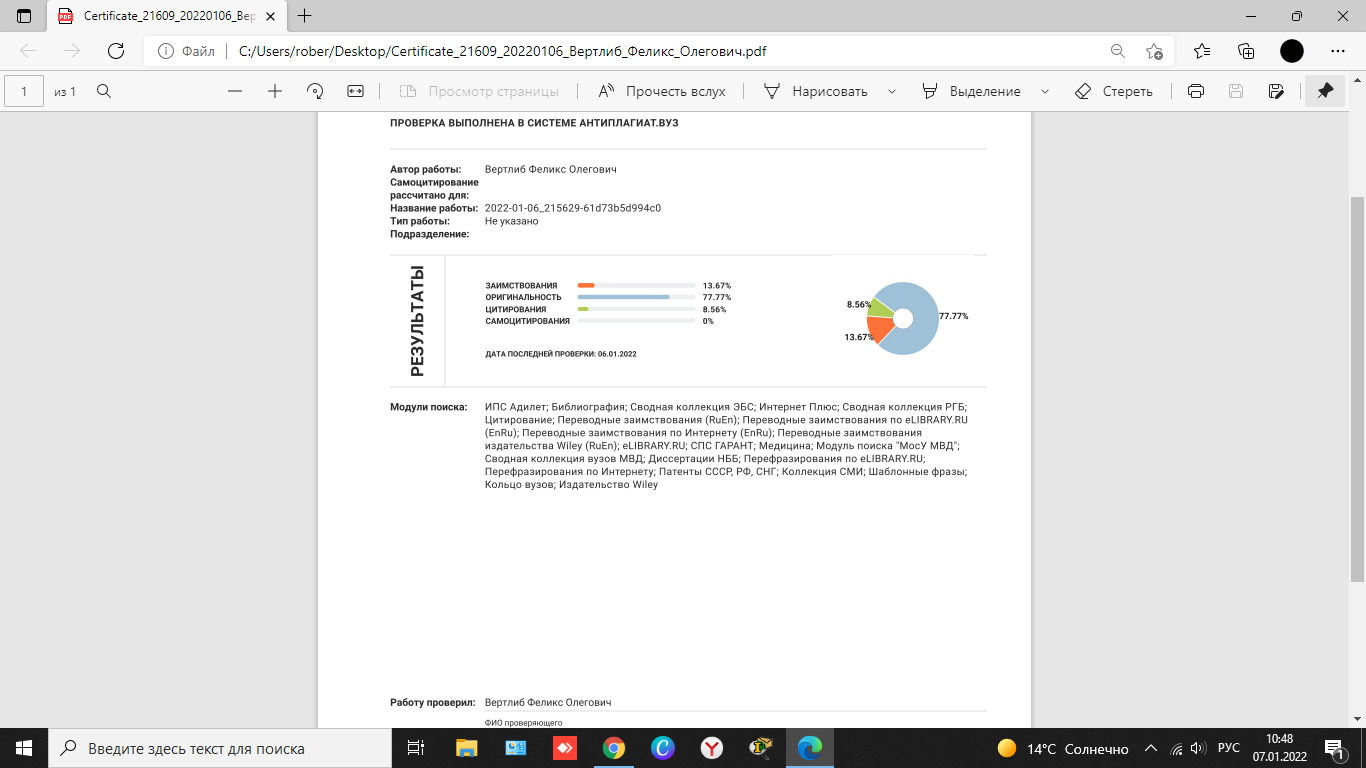
Task: Open the clock and calendar 10:48
Action: point(1279,748)
